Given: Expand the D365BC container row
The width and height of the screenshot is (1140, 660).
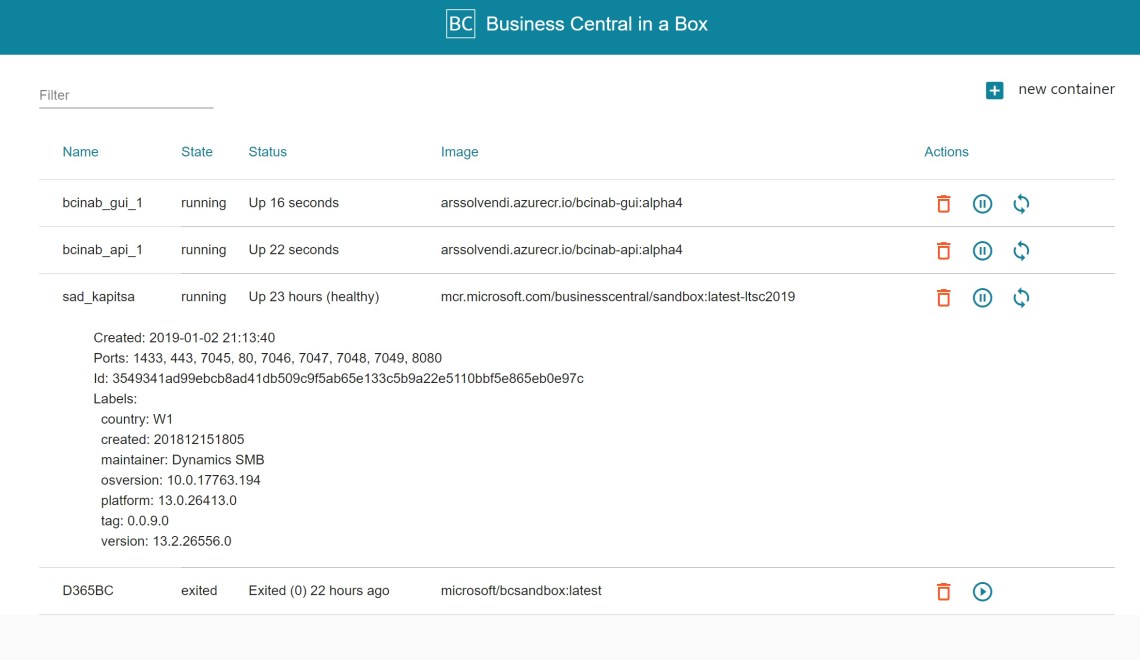Looking at the screenshot, I should (x=88, y=591).
